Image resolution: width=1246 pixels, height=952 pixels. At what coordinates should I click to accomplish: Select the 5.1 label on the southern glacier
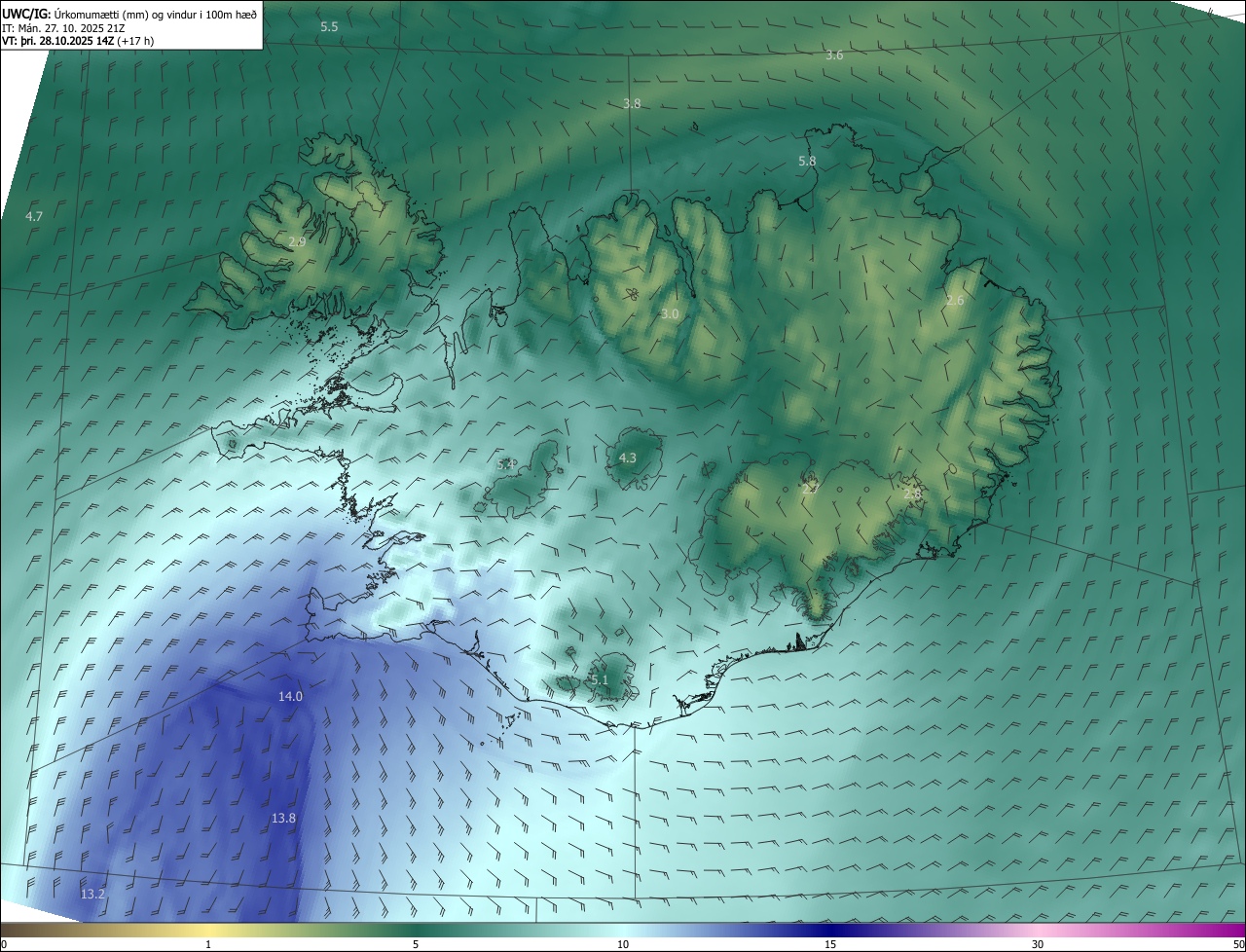(x=599, y=679)
